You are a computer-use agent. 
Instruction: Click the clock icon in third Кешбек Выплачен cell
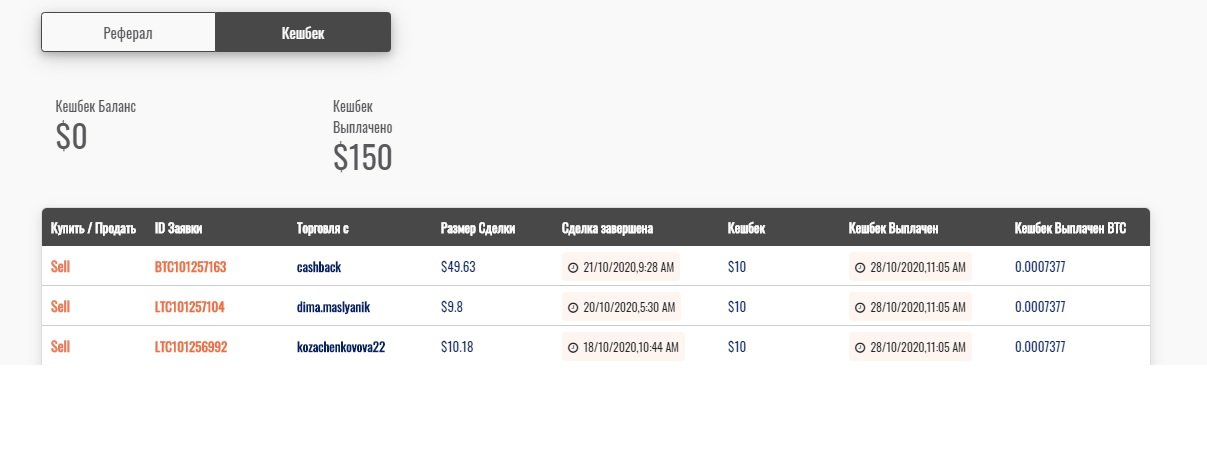[860, 347]
